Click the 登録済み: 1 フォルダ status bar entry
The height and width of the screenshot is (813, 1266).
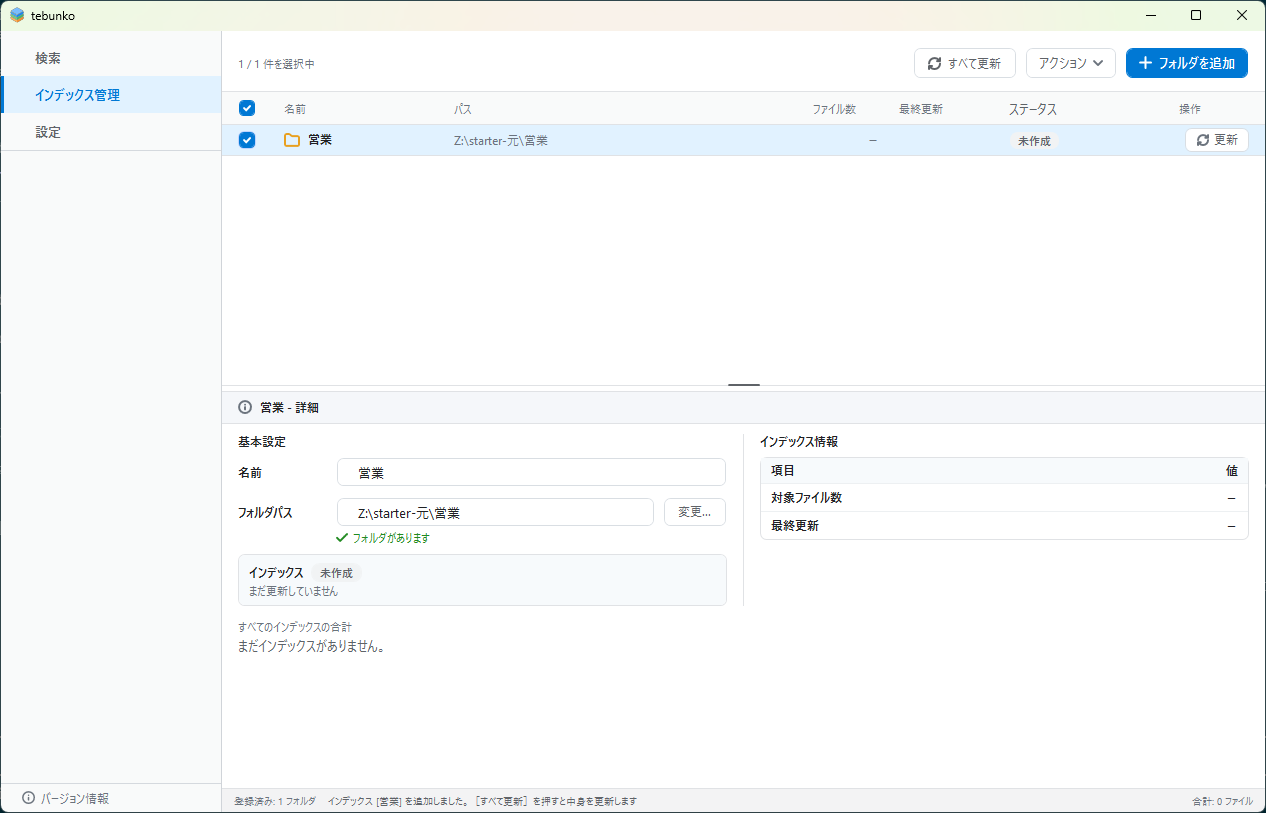tap(275, 801)
